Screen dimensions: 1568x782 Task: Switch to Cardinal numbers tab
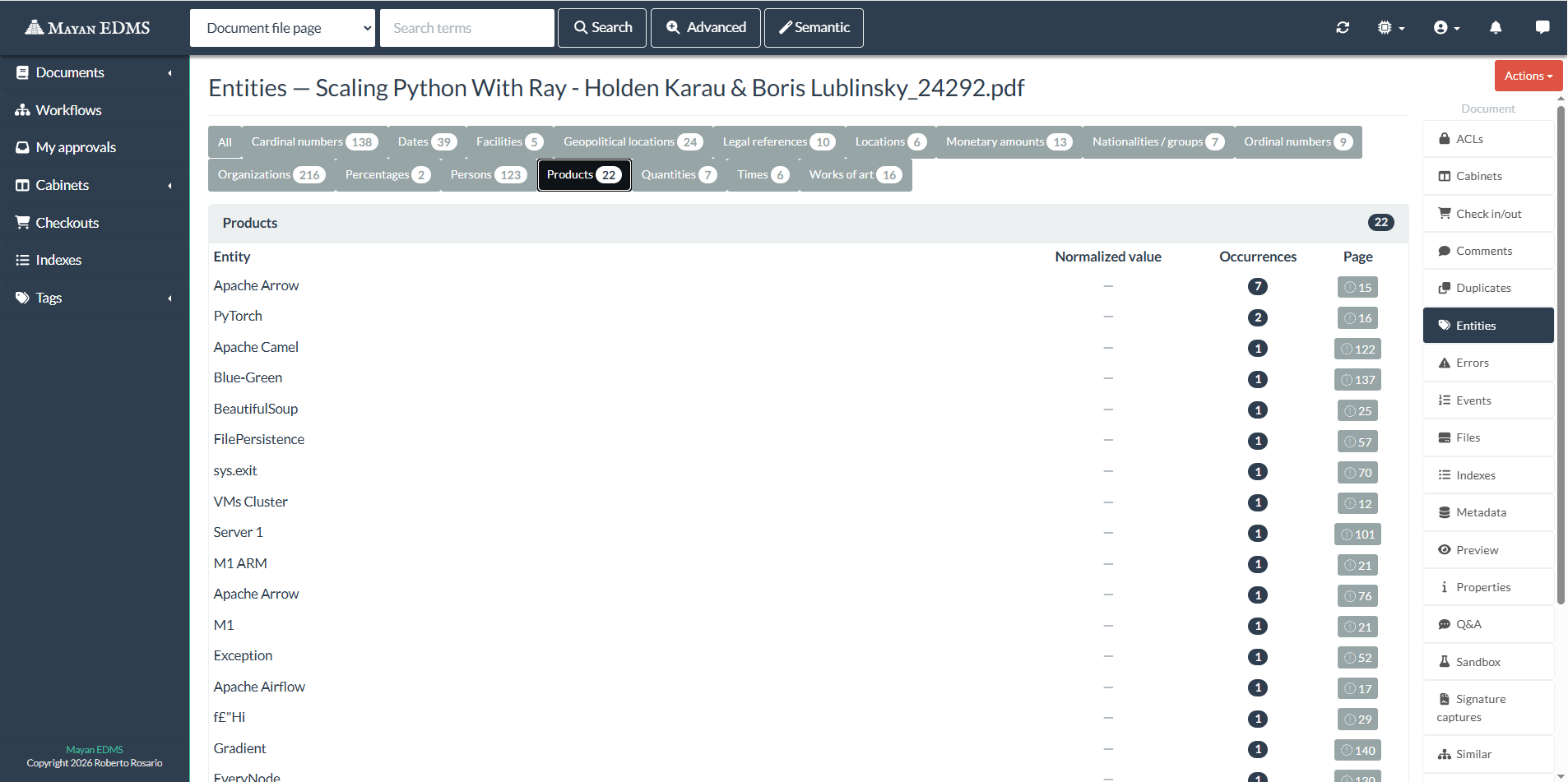(x=314, y=142)
